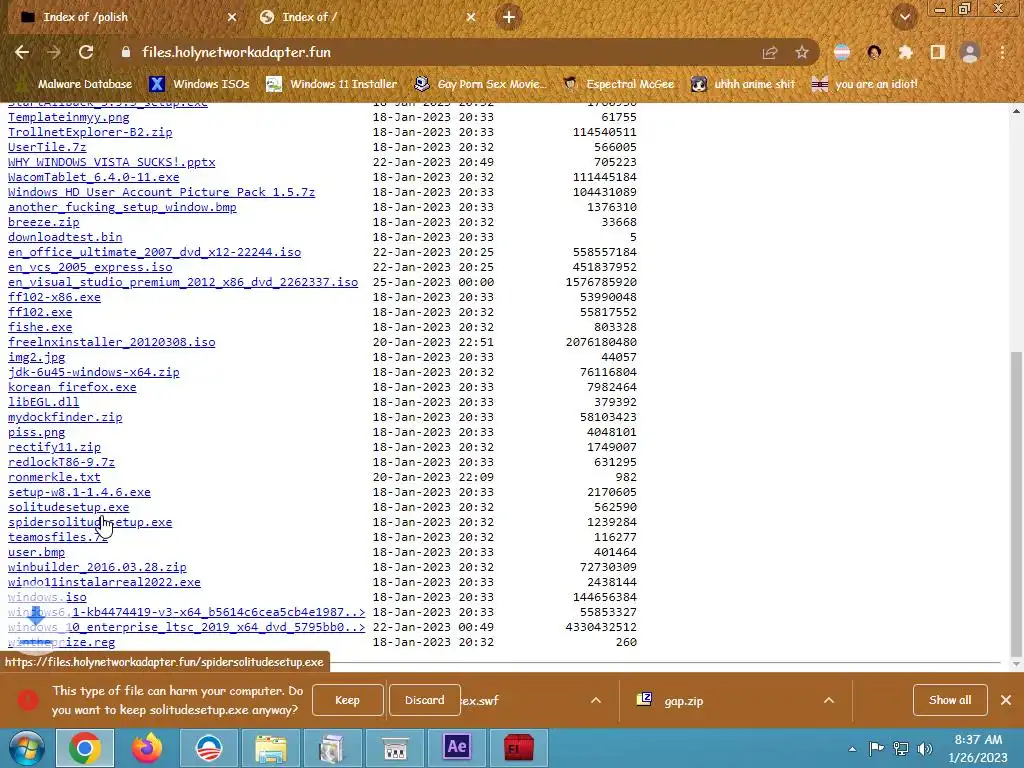
Task: Click the address bar URL field
Action: point(431,52)
